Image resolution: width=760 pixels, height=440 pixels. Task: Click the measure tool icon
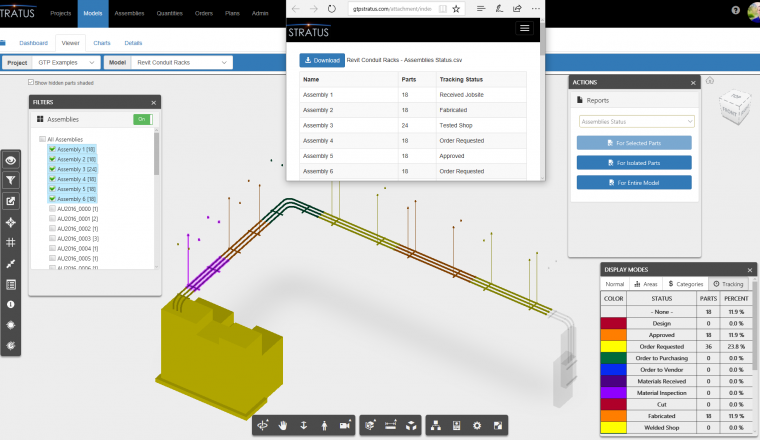[x=389, y=425]
